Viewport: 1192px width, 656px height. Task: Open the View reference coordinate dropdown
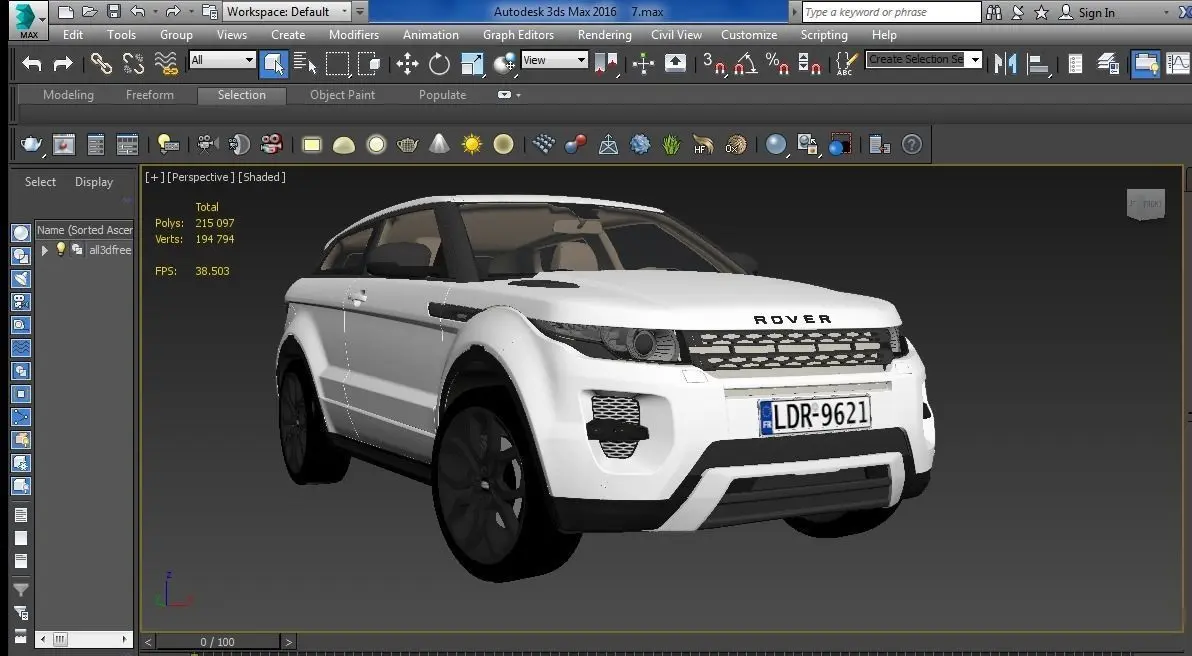tap(554, 60)
